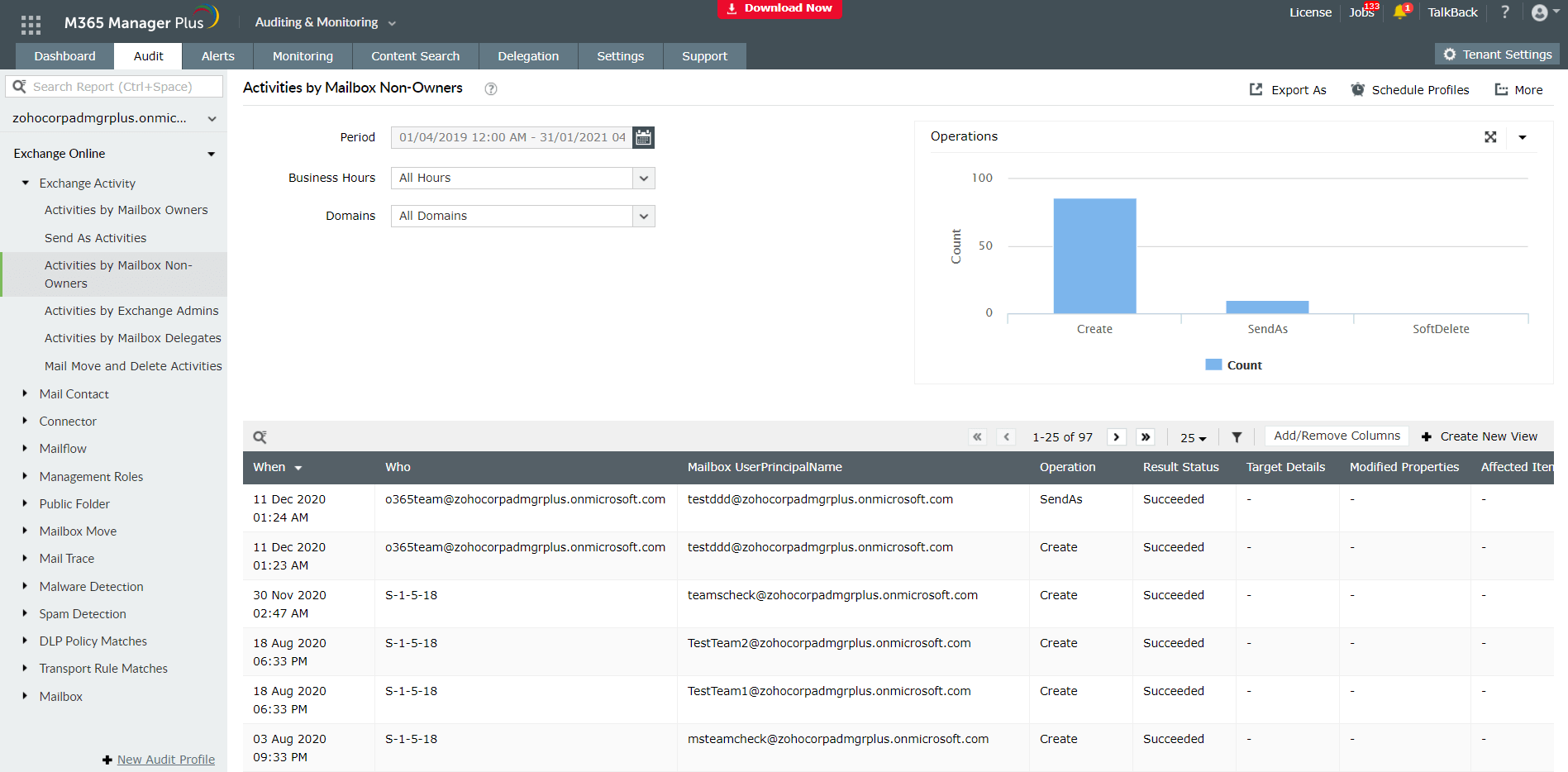This screenshot has height=772, width=1568.
Task: Expand the Malware Detection category
Action: click(x=25, y=586)
